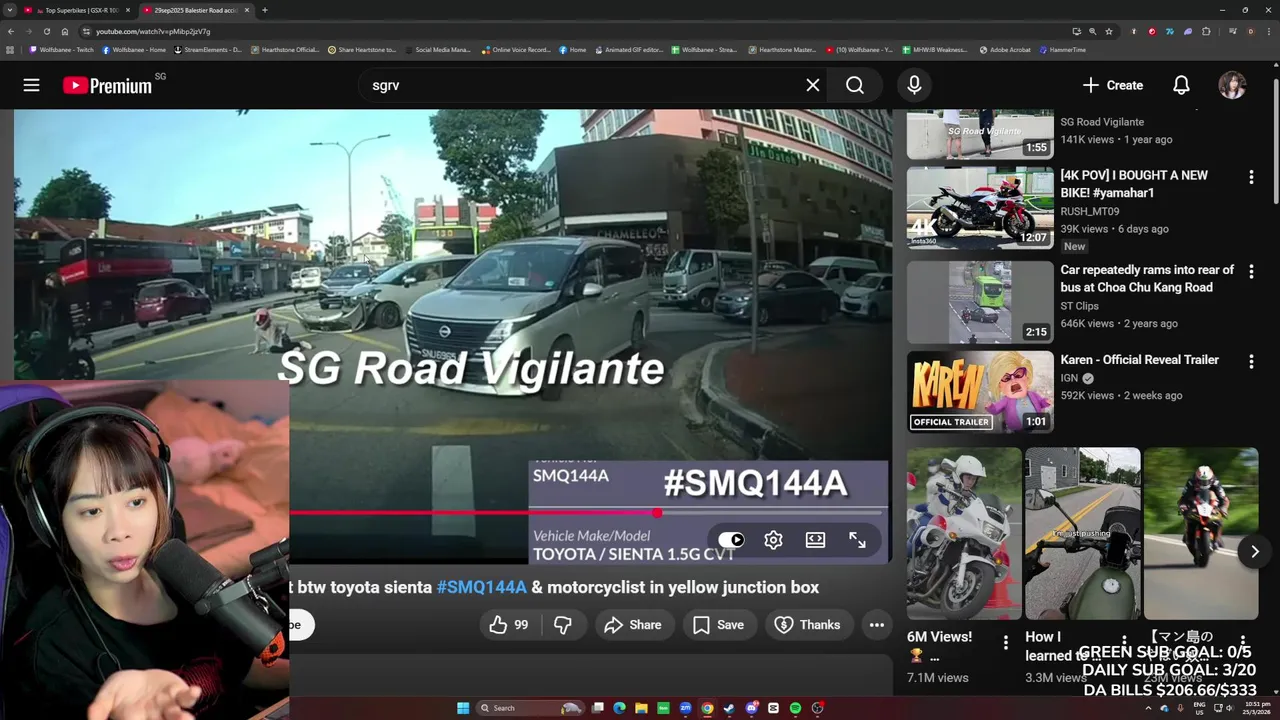Open Steam from the taskbar
The width and height of the screenshot is (1280, 720).
(729, 708)
